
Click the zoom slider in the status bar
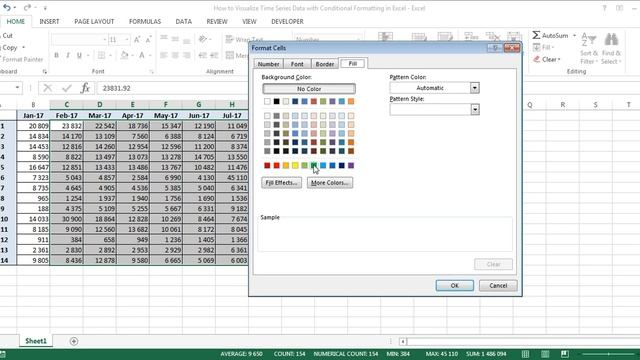point(608,354)
